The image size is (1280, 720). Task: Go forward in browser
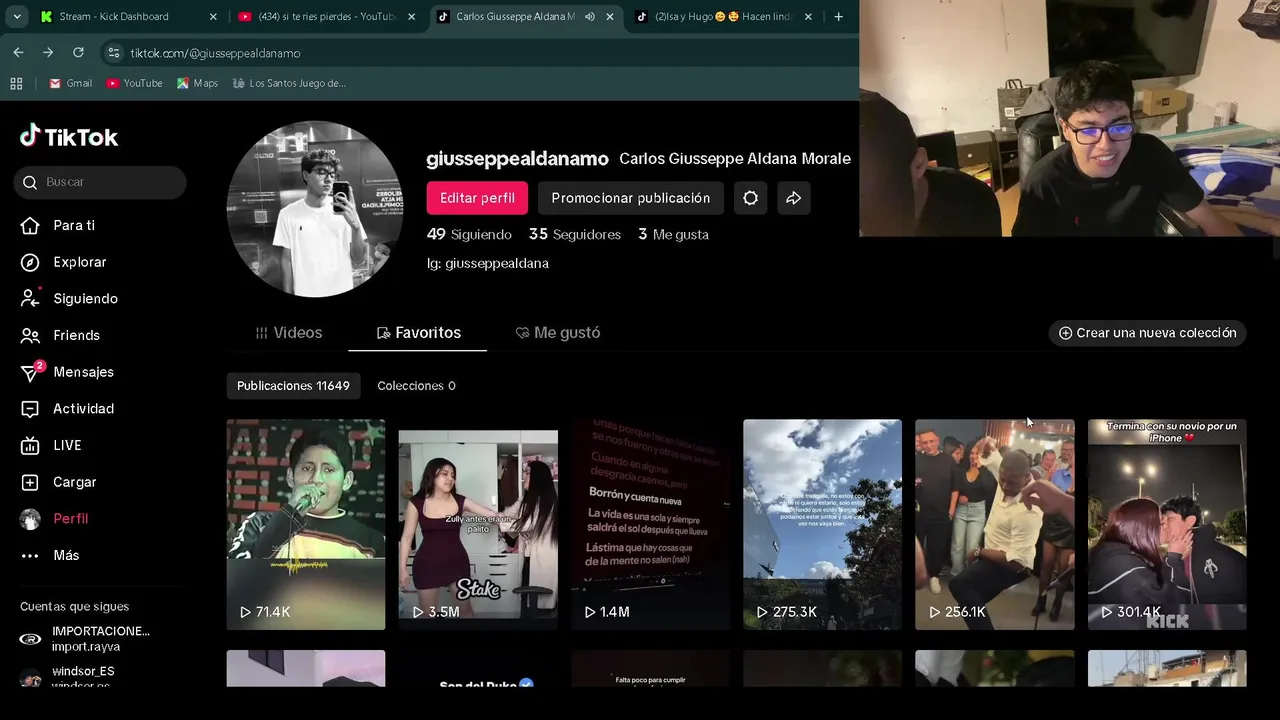click(48, 52)
